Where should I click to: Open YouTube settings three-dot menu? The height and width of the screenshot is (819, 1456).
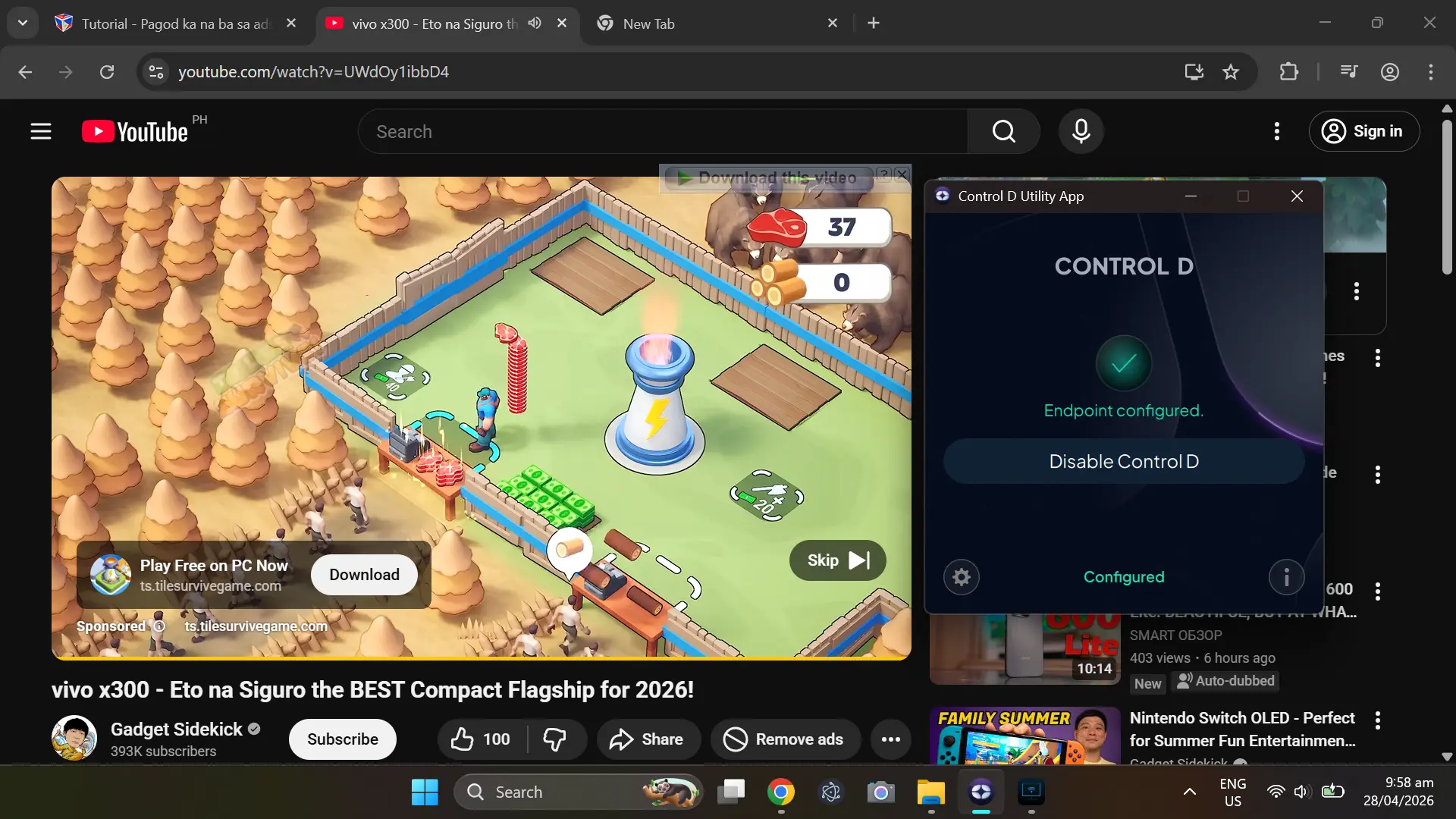pos(1277,131)
